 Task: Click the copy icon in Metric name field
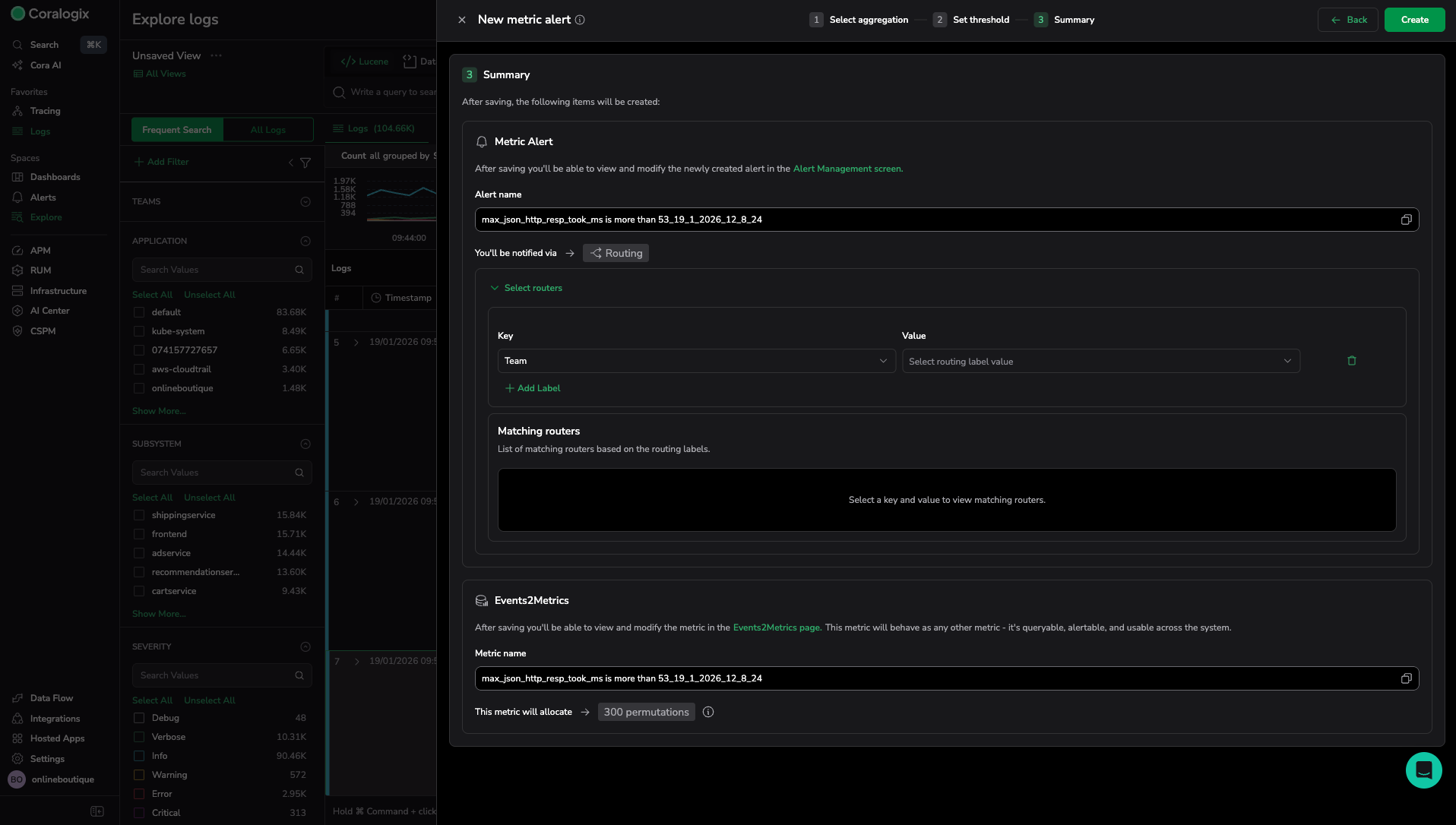1406,678
